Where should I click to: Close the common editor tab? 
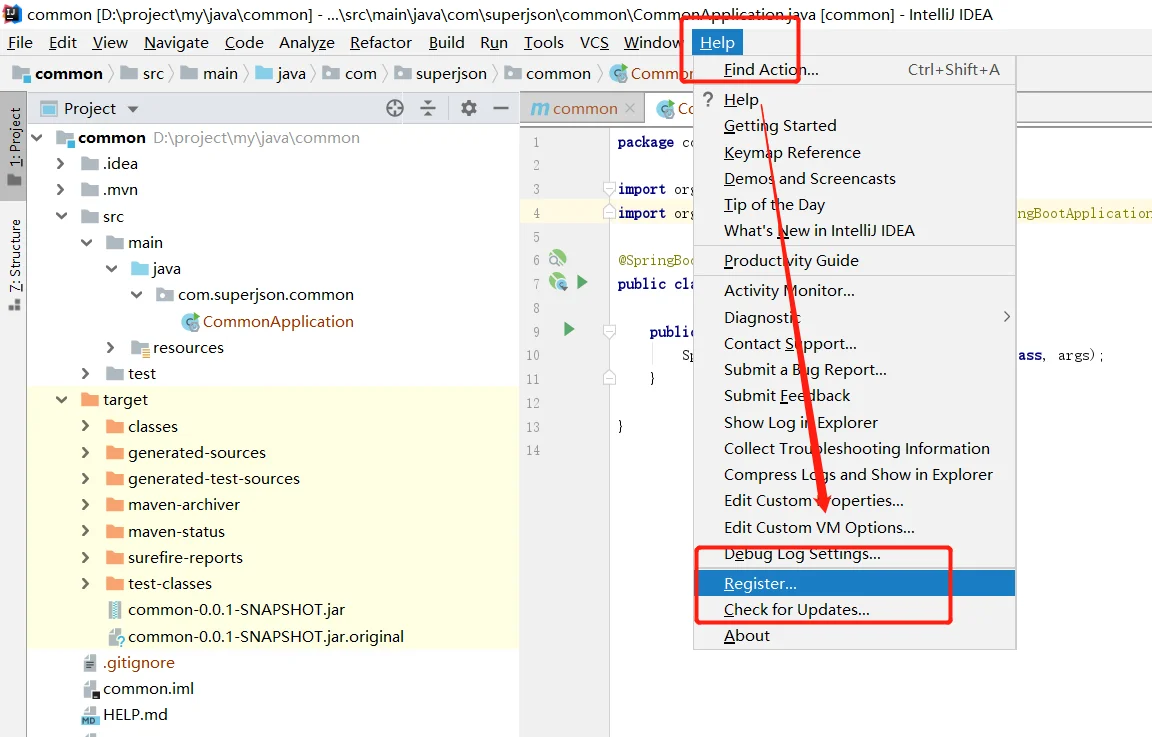coord(630,108)
